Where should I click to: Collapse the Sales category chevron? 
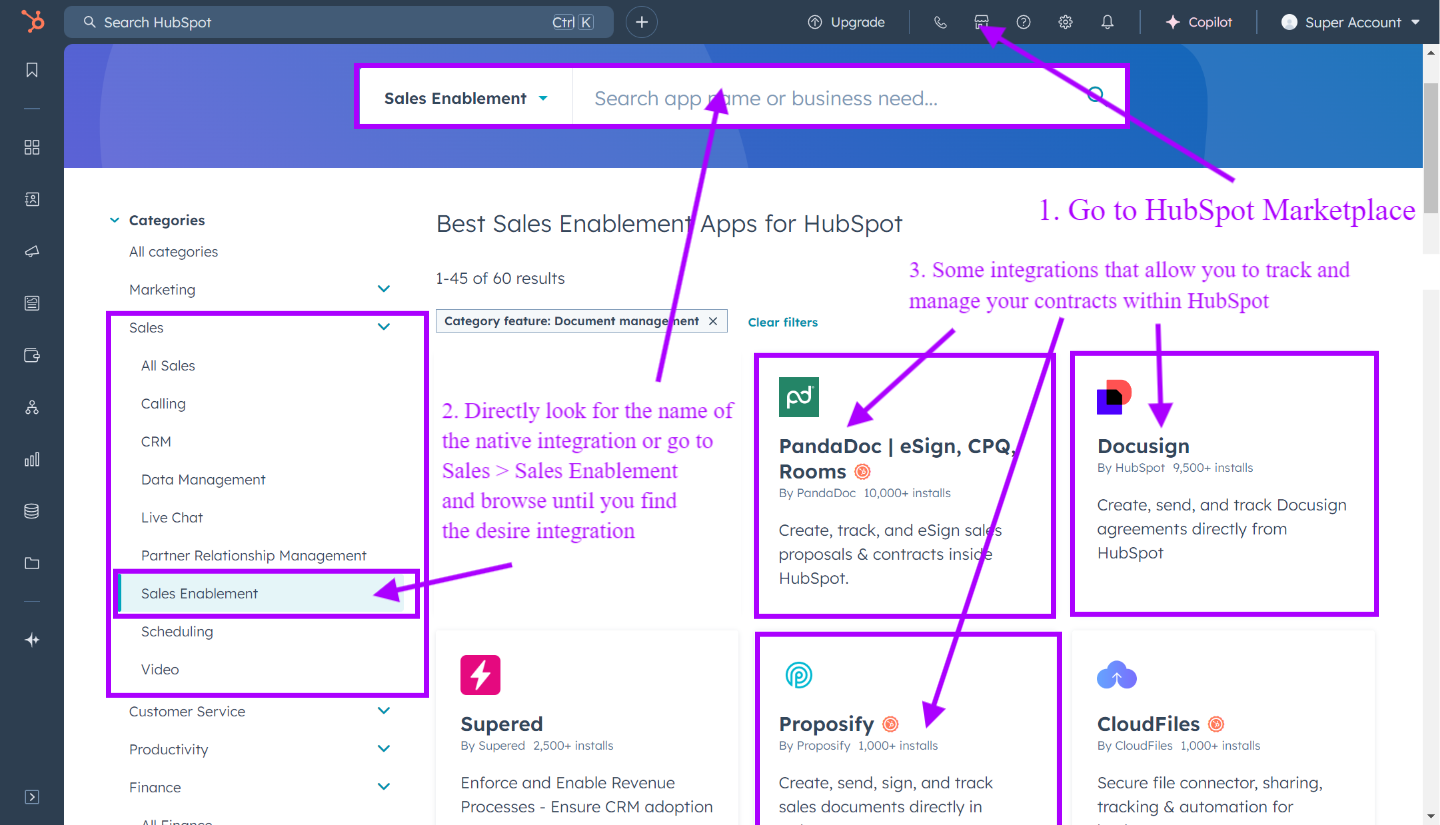[384, 326]
